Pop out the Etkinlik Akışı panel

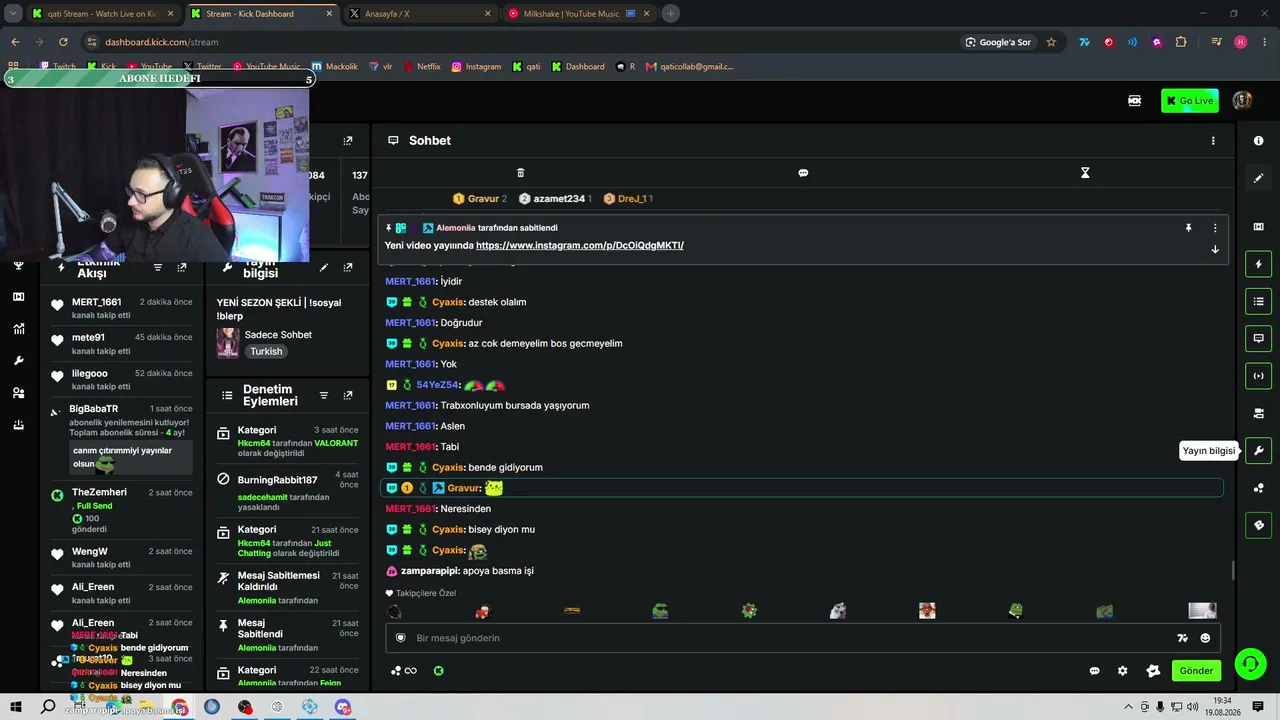coord(182,268)
